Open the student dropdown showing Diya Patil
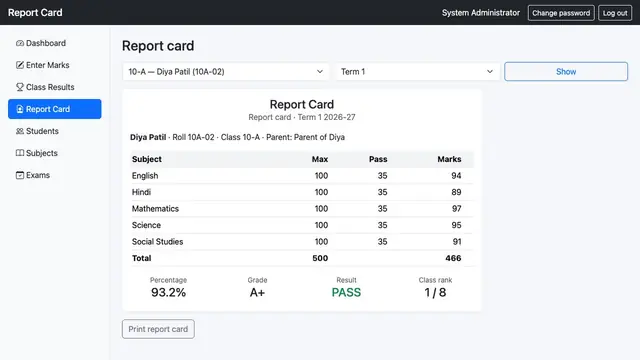 click(x=225, y=71)
